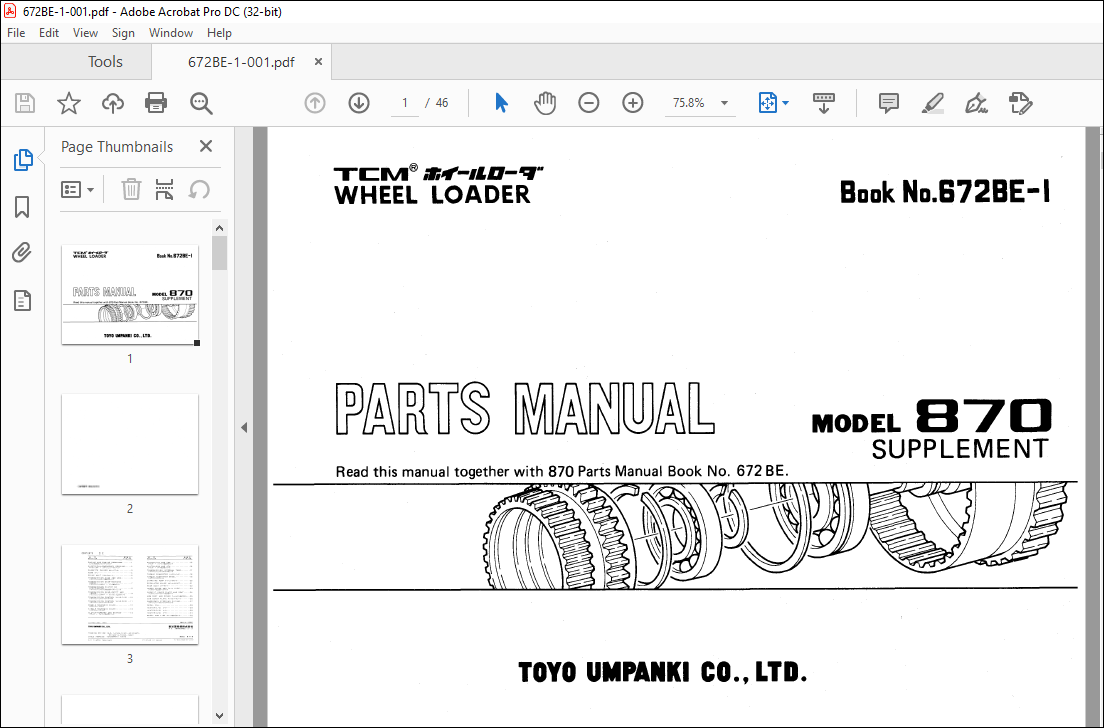
Task: Open thumbnails options menu dropdown
Action: tap(77, 189)
